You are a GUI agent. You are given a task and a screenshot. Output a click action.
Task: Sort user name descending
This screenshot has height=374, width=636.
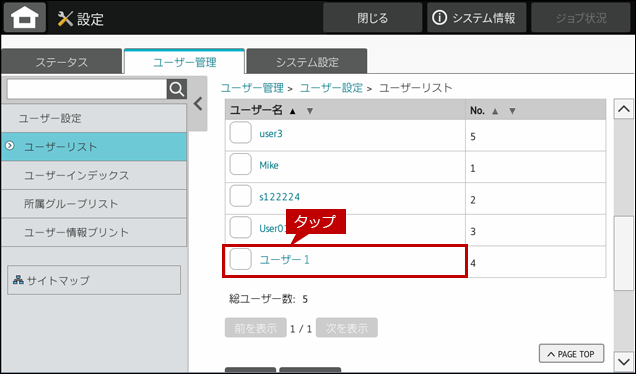310,111
